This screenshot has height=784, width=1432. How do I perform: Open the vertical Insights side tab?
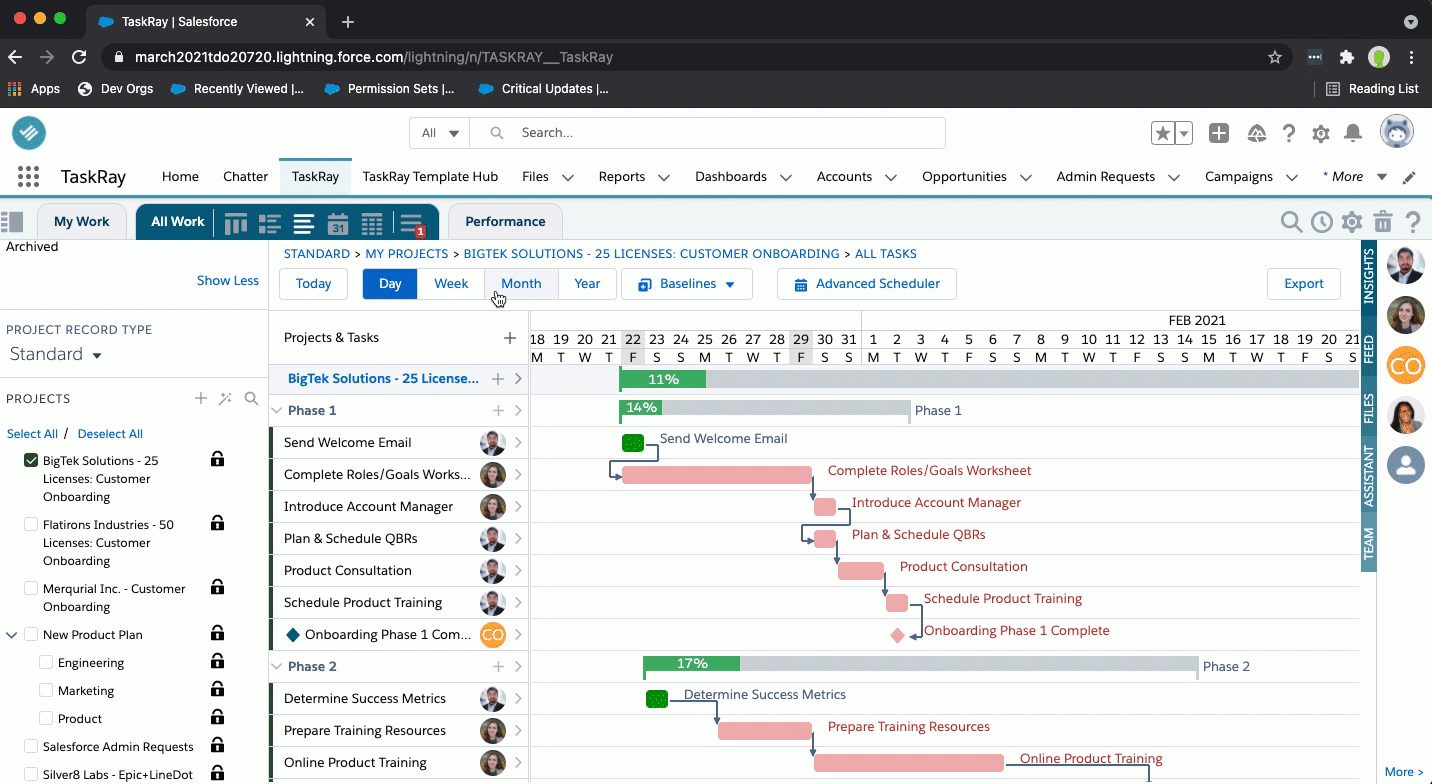(1368, 275)
